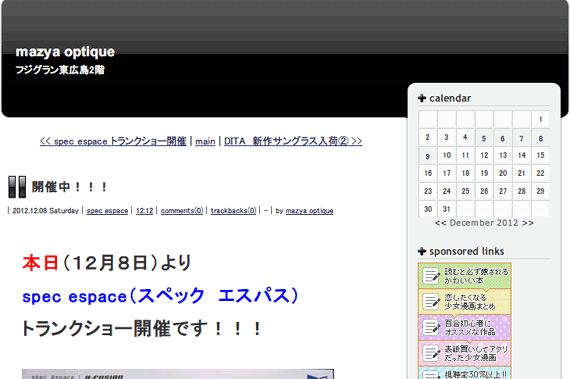The image size is (570, 379).
Task: Click the note icon on 表紙買い banner
Action: pyautogui.click(x=431, y=353)
